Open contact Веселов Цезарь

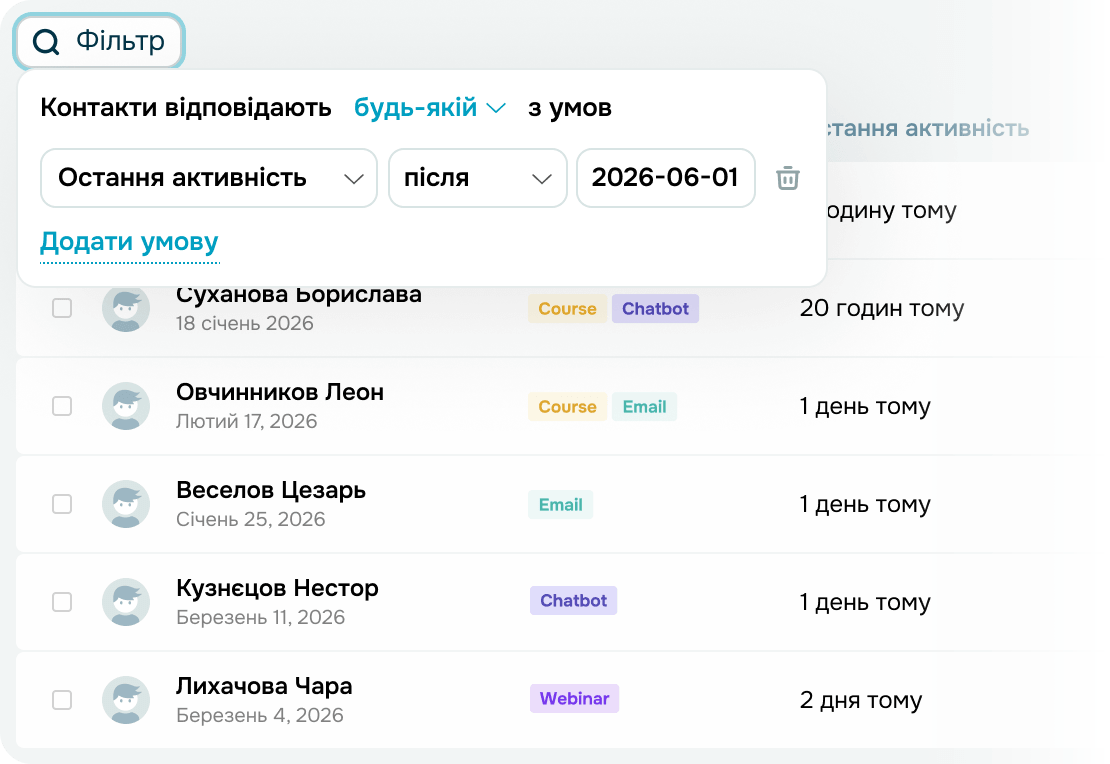(x=271, y=490)
